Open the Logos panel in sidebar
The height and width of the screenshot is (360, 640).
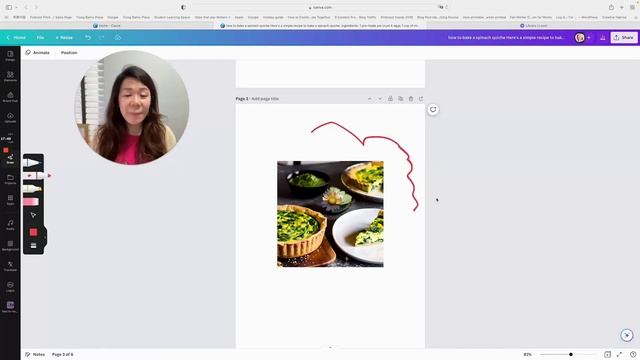(10, 287)
